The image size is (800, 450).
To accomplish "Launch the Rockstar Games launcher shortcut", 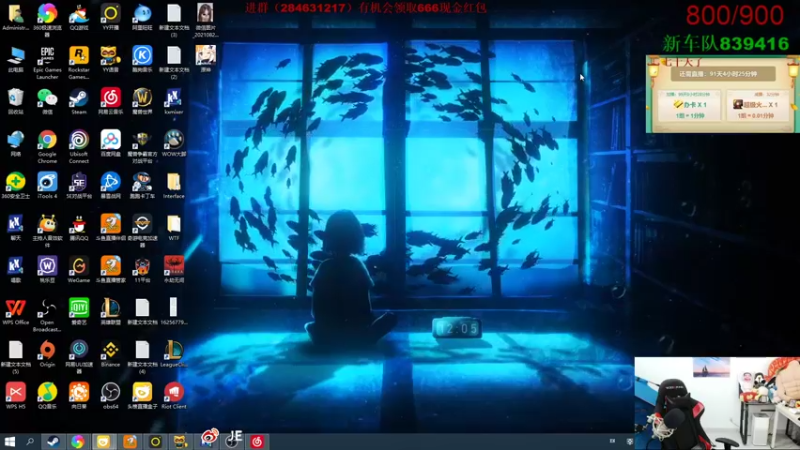I will (x=79, y=62).
